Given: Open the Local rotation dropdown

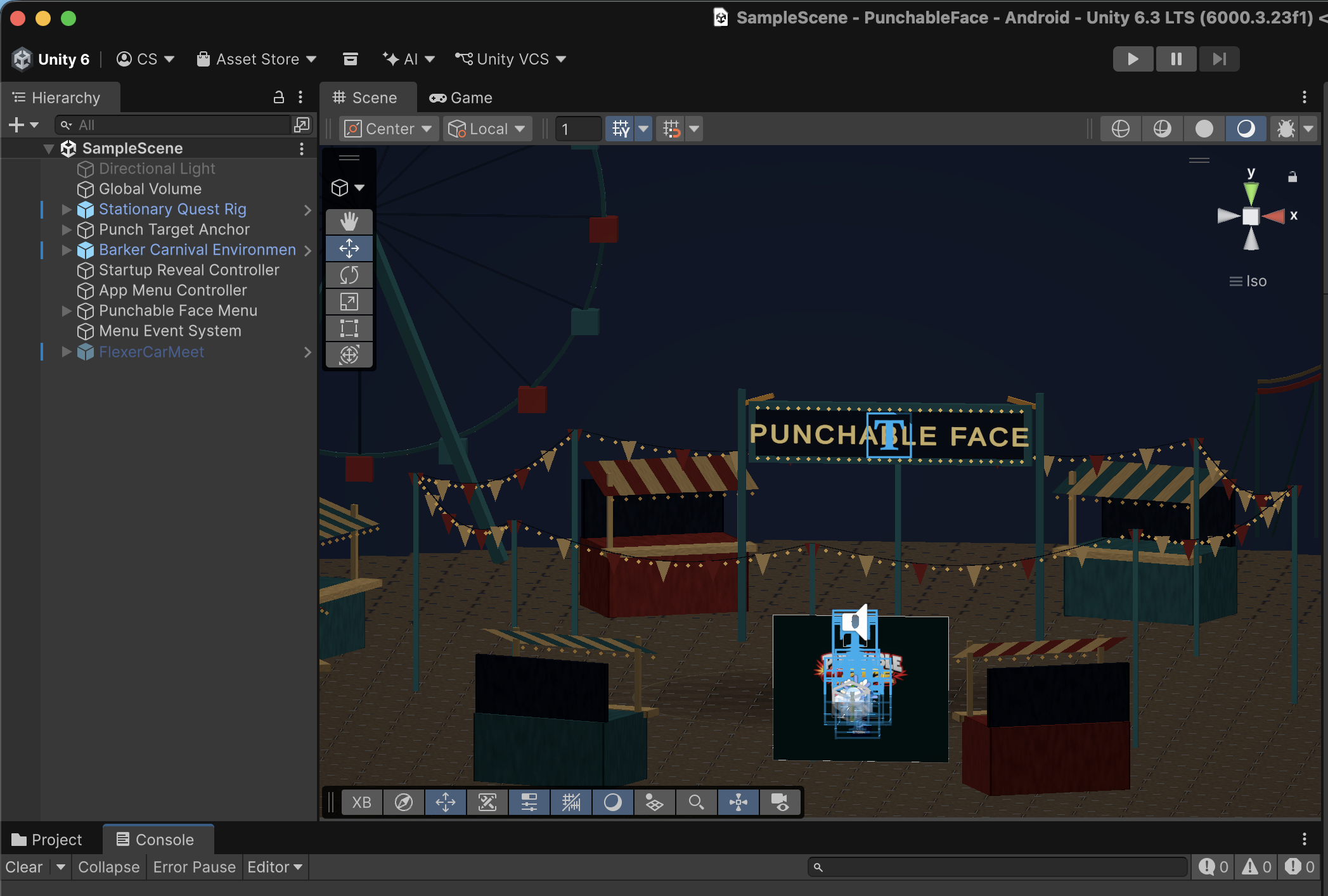Looking at the screenshot, I should pyautogui.click(x=487, y=129).
